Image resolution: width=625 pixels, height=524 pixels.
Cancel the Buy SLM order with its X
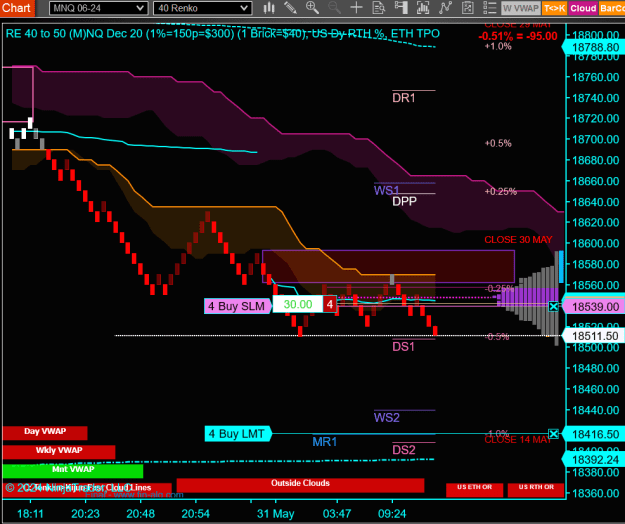(x=553, y=306)
